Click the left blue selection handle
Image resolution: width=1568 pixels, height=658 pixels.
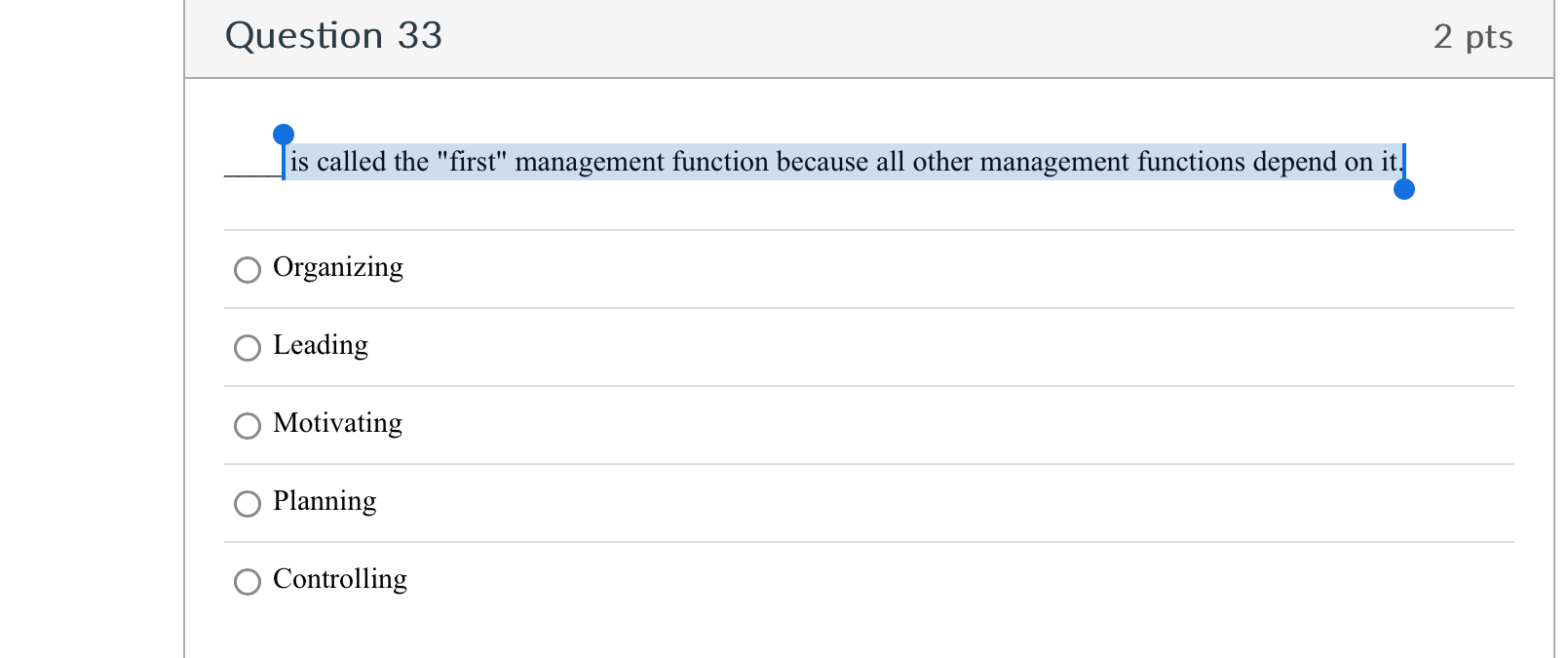pos(283,134)
